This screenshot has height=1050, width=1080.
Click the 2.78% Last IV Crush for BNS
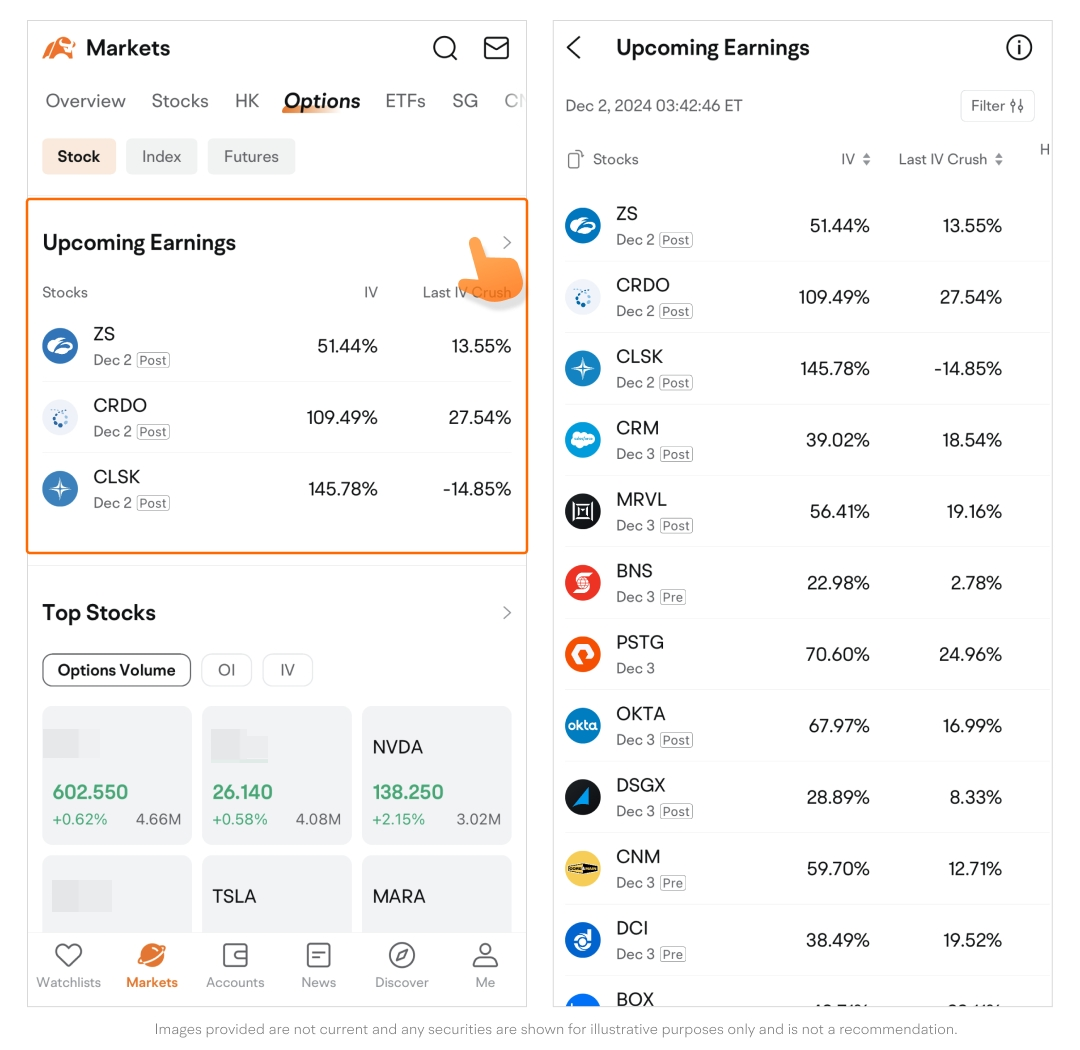976,583
